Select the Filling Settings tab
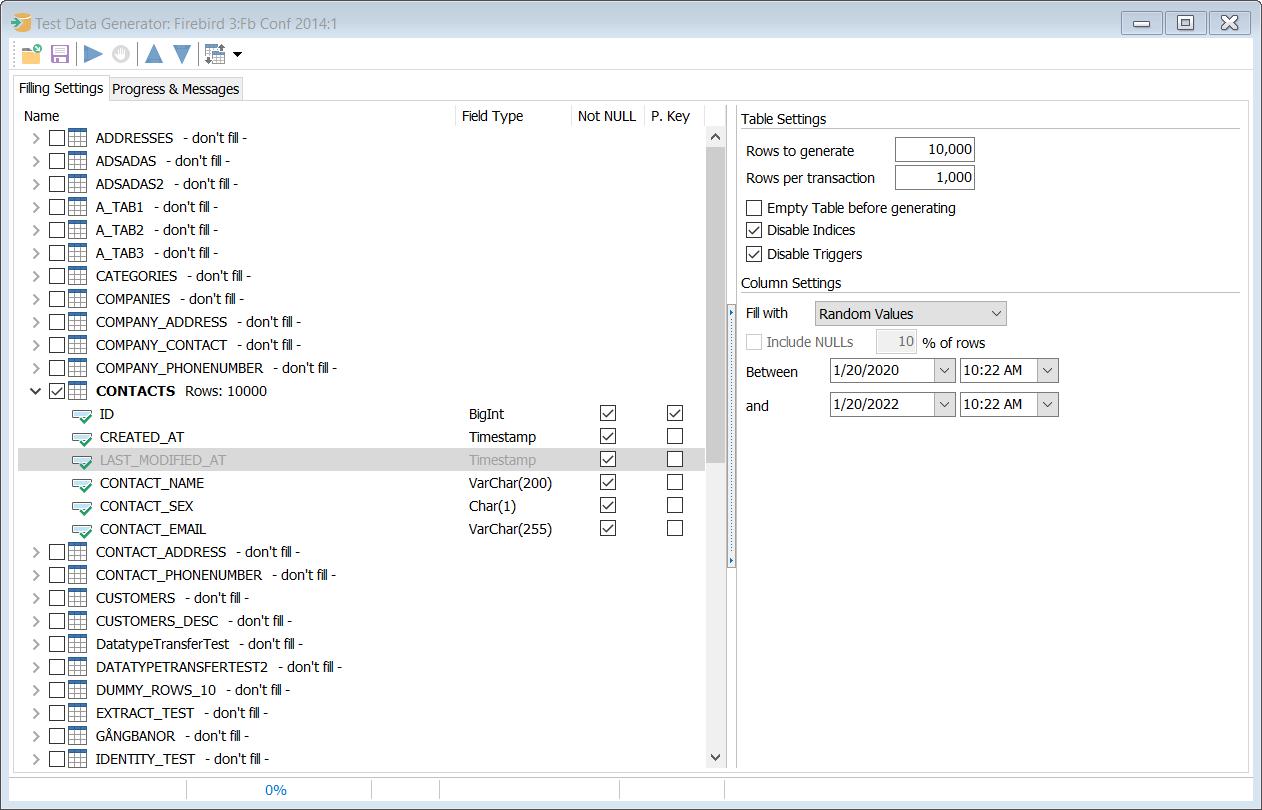Viewport: 1262px width, 810px height. tap(61, 88)
